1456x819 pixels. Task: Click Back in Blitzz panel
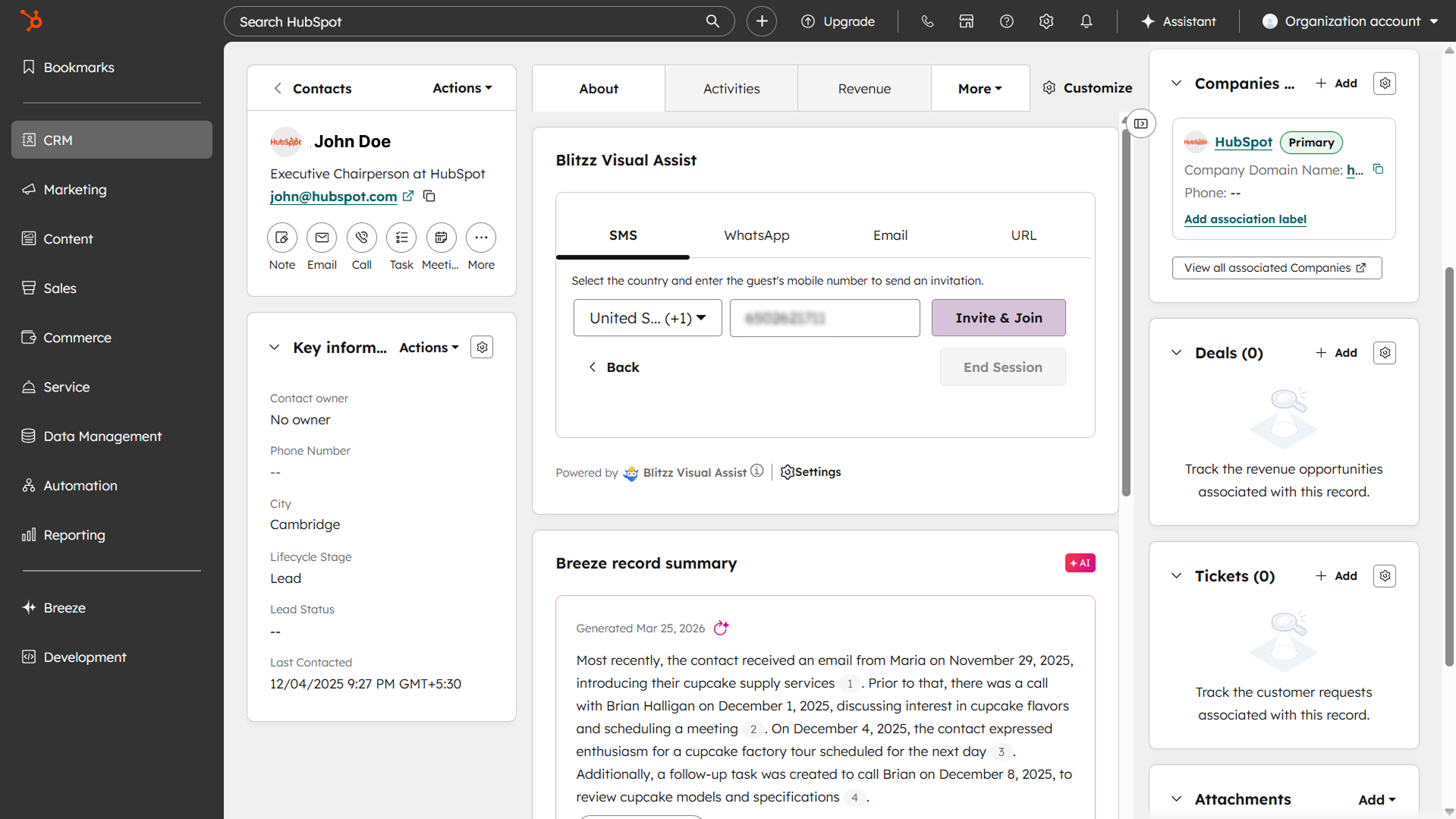(614, 367)
